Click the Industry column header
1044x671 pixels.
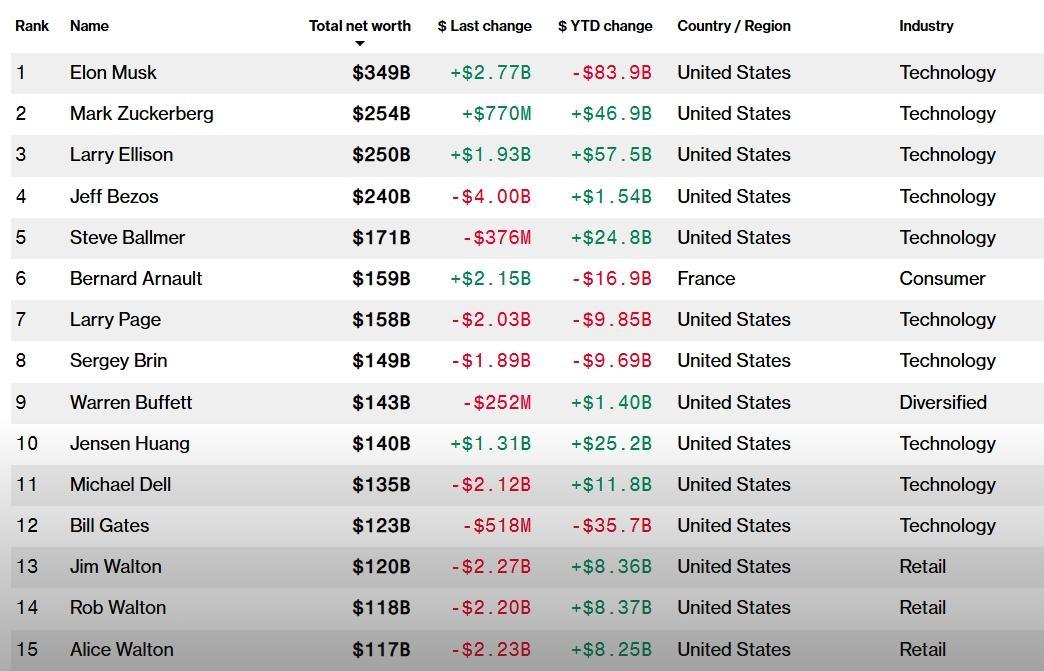(926, 26)
